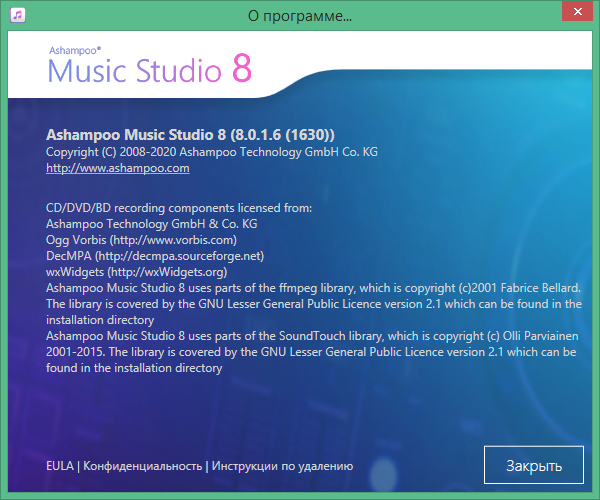This screenshot has height=500, width=600.
Task: Click the 'Ashampoo Technology GmbH & Co. KG' line
Action: click(152, 224)
